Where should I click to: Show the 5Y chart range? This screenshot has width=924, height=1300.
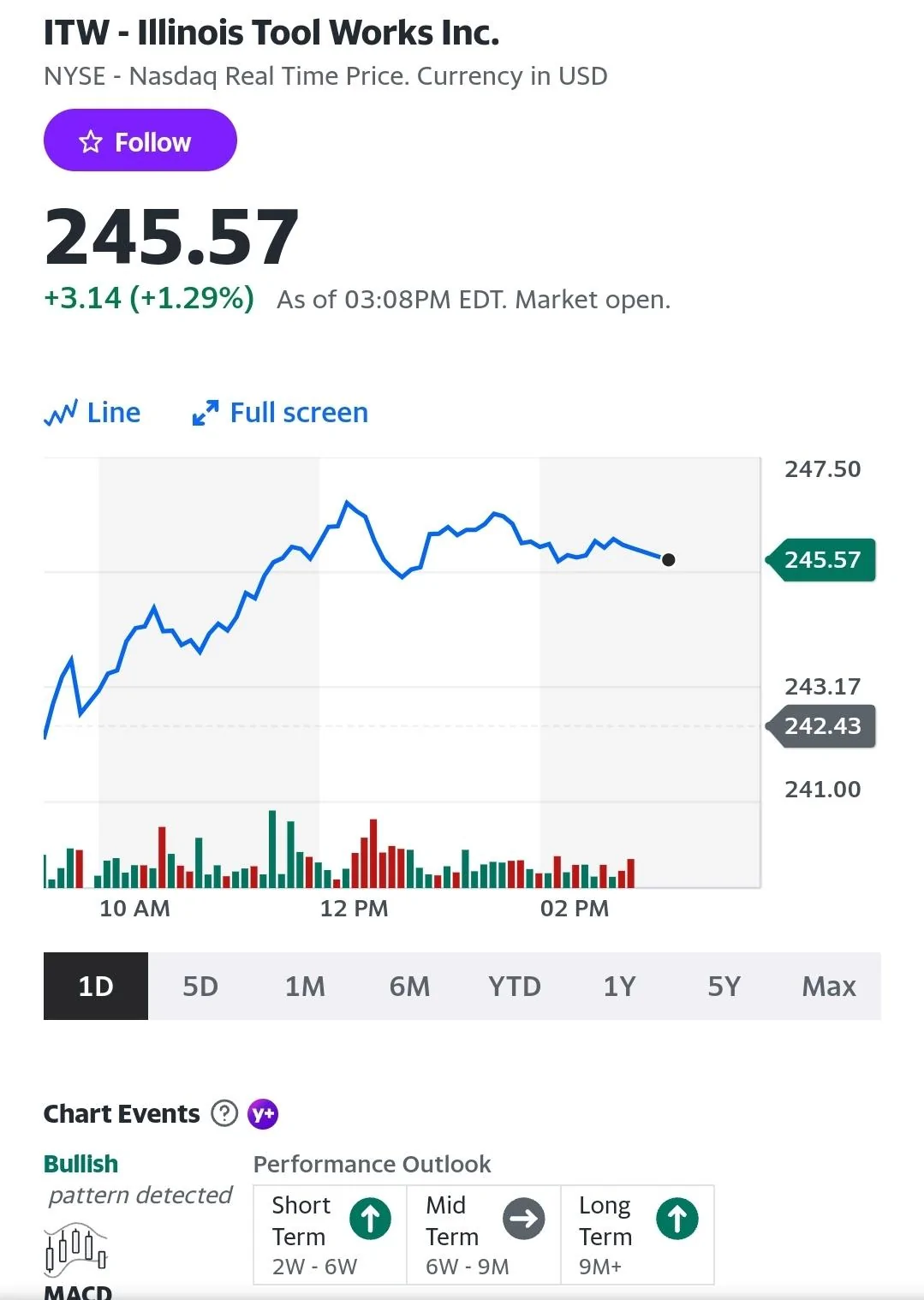(x=724, y=986)
